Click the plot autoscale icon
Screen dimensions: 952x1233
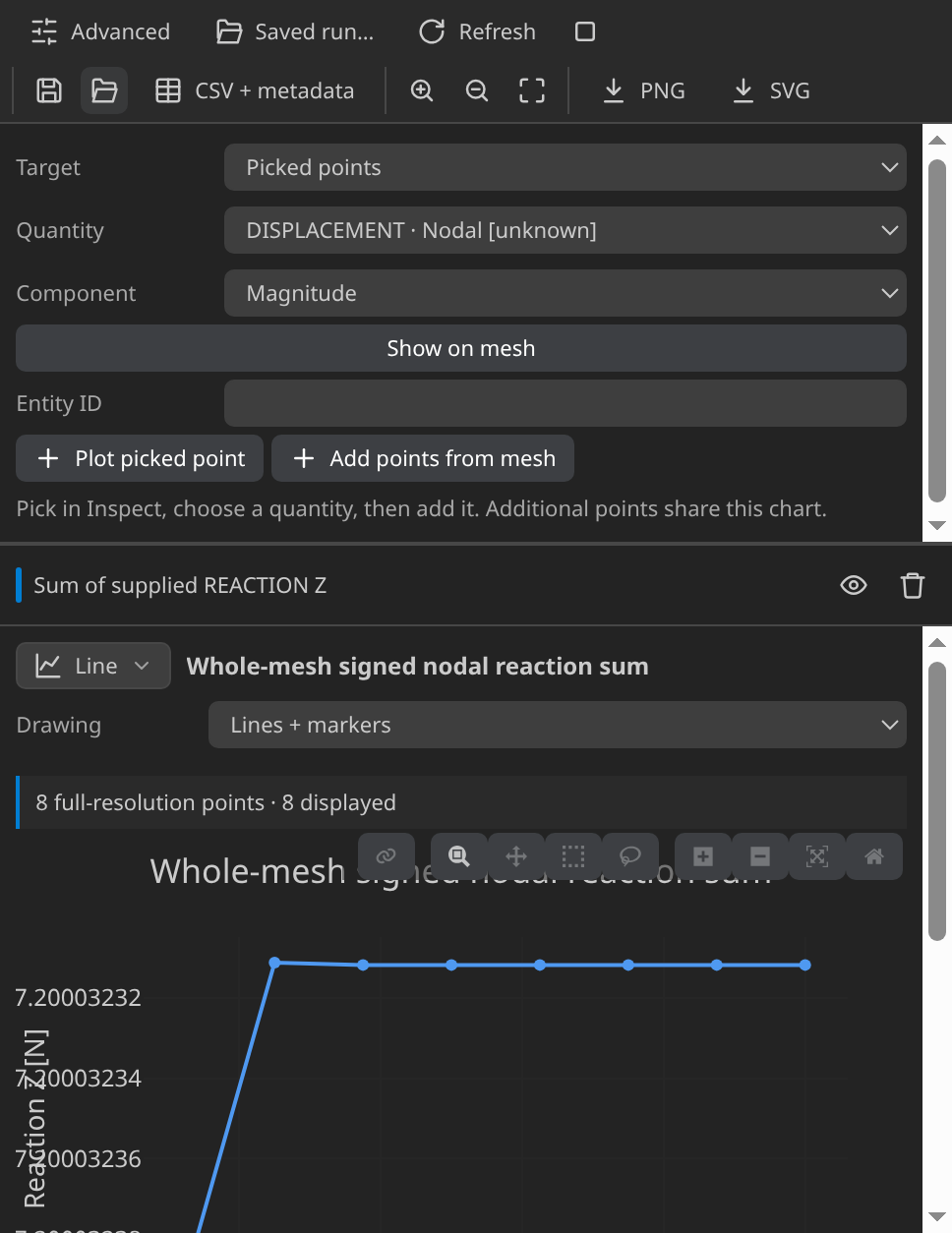point(817,855)
